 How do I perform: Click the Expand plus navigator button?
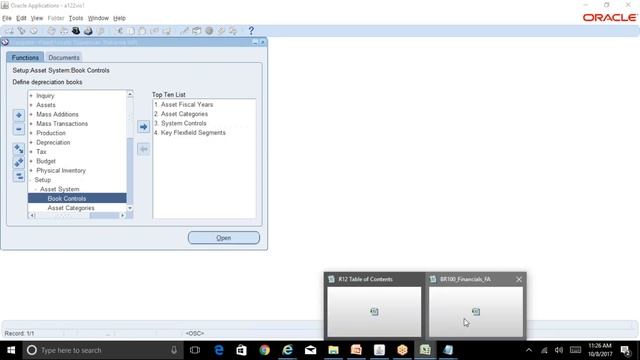[19, 115]
